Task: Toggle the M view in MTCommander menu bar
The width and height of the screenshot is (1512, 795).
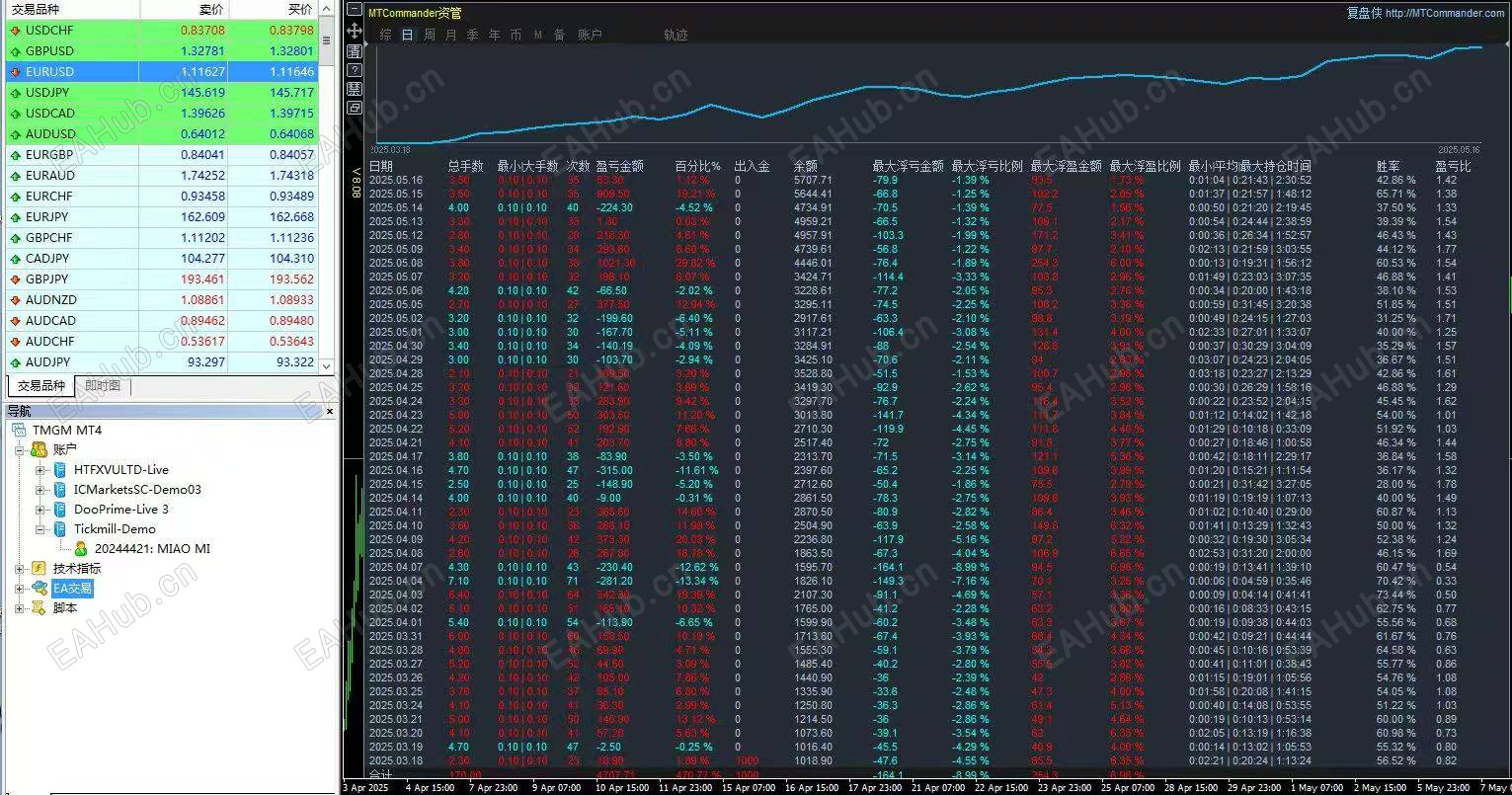Action: [x=536, y=34]
